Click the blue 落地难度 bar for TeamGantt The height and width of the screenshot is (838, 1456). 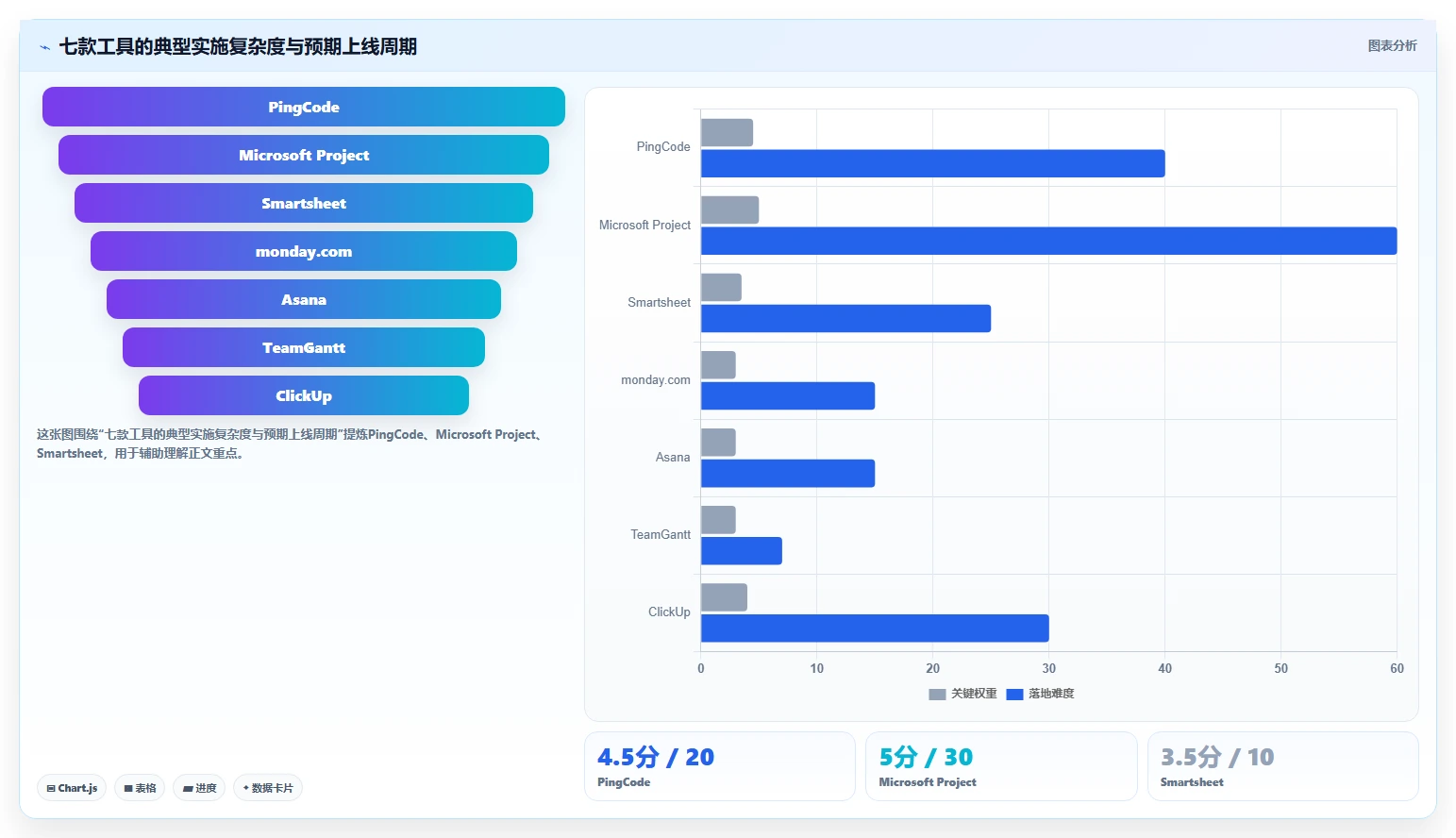(x=742, y=550)
